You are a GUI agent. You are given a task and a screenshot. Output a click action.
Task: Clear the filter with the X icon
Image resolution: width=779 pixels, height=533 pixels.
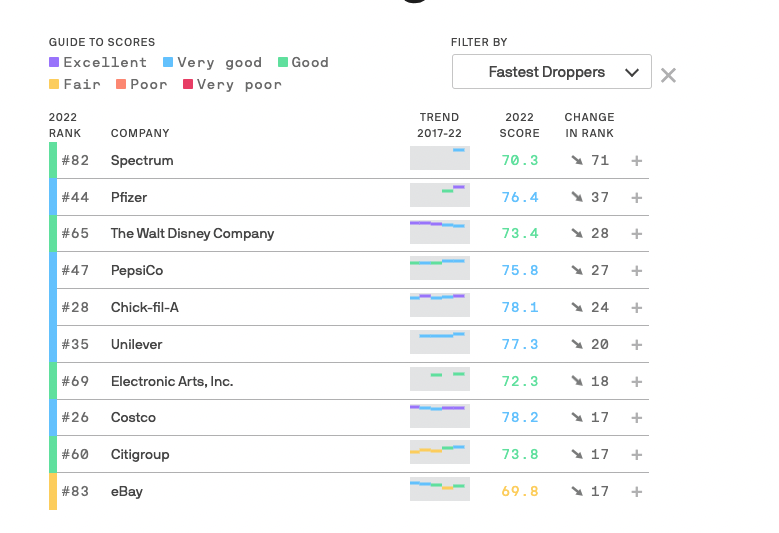tap(668, 75)
